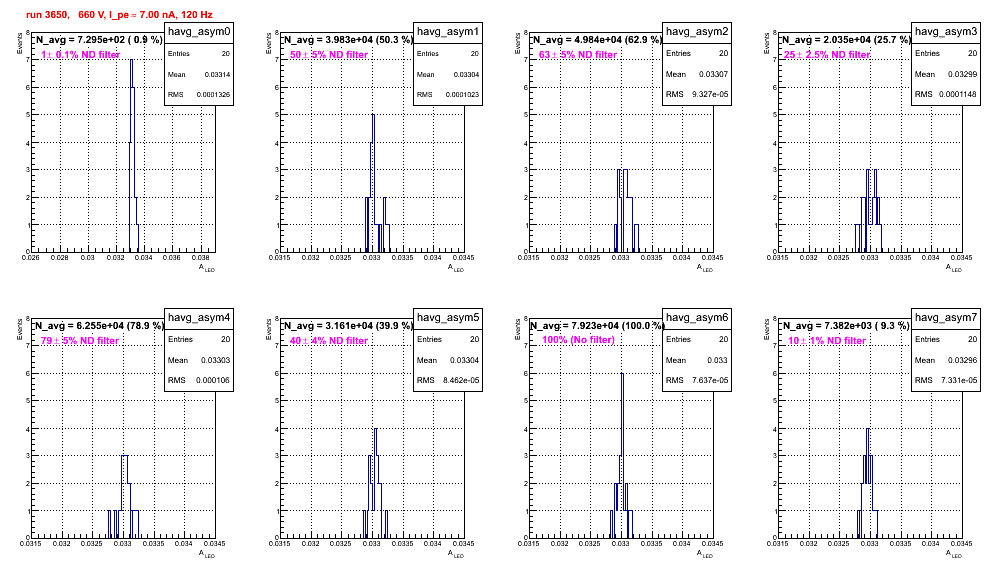The width and height of the screenshot is (996, 572).
Task: Select the havg_asym2 stats box title
Action: coord(697,31)
